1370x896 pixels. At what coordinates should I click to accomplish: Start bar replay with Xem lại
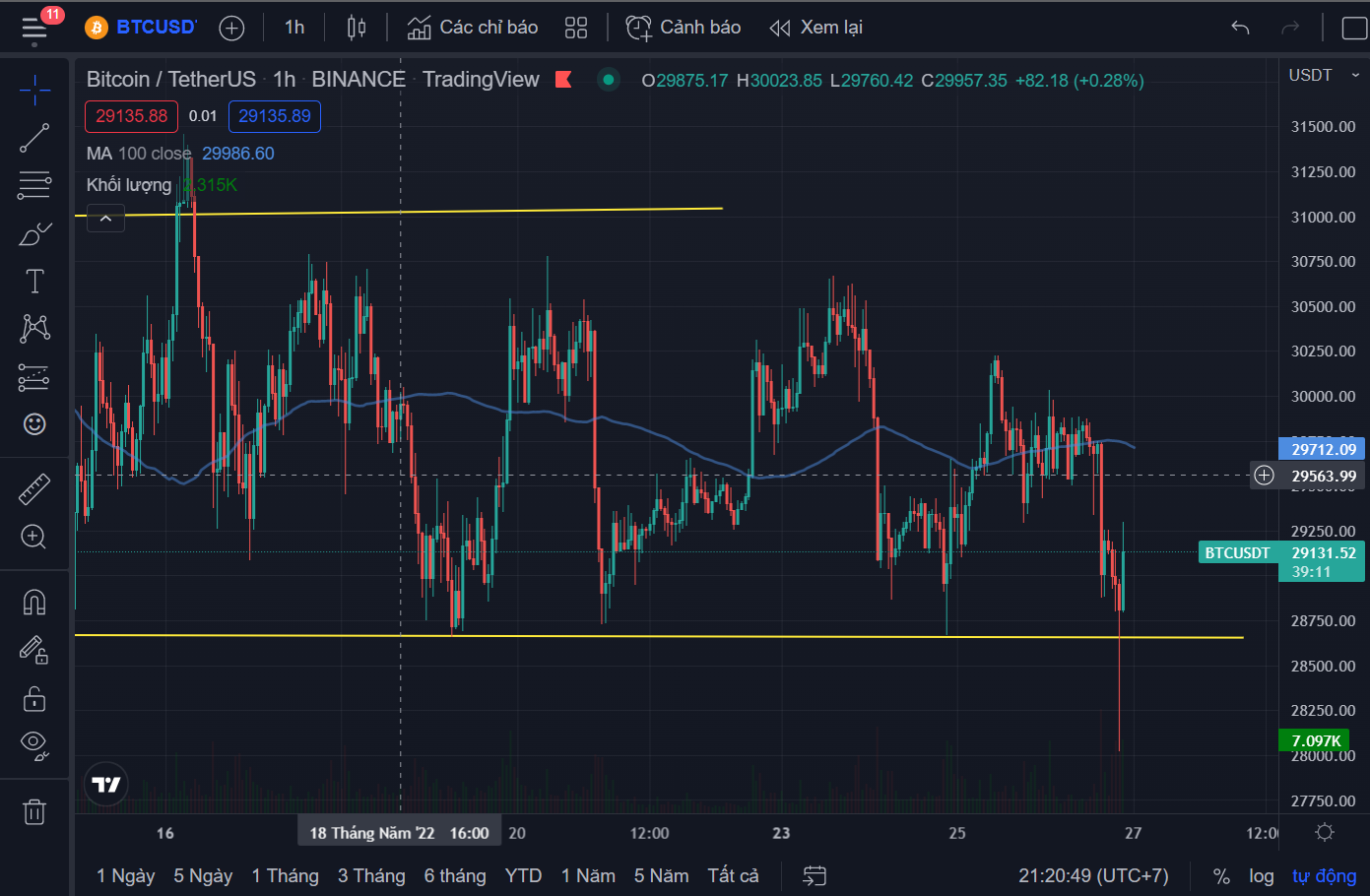[815, 28]
